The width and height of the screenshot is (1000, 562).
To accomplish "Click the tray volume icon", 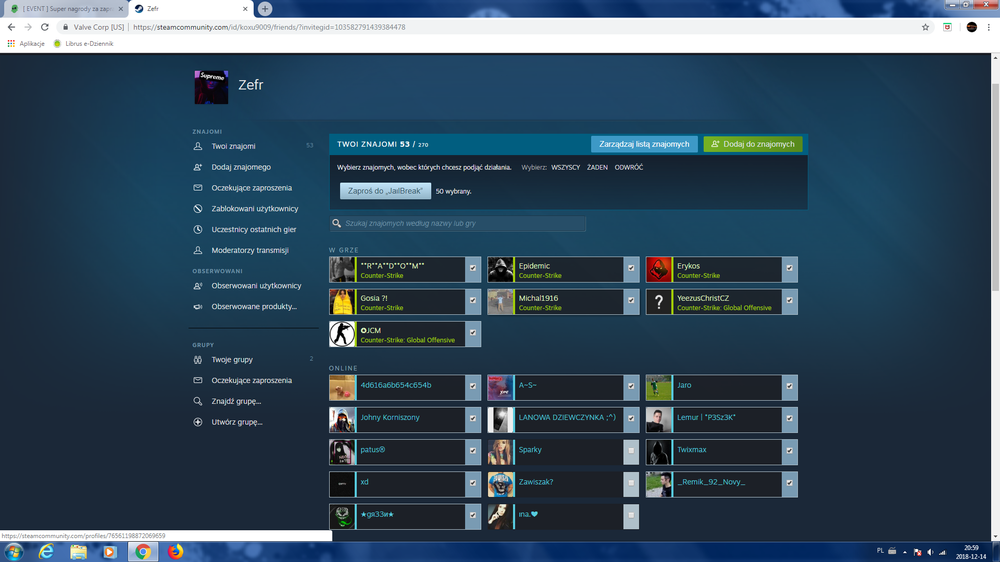I will coord(930,552).
